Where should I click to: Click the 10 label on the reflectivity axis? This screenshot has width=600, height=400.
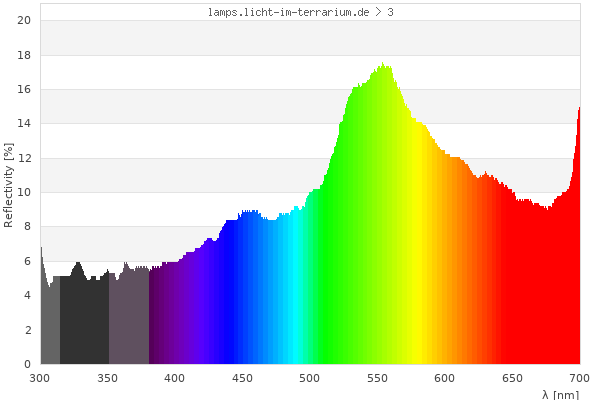(24, 193)
